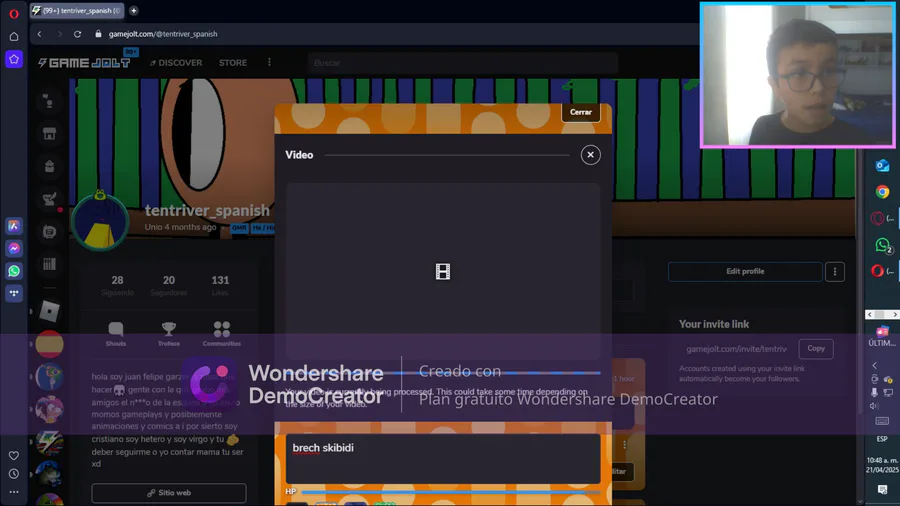Focus the brech skibidi text box
The image size is (900, 506).
click(x=443, y=458)
